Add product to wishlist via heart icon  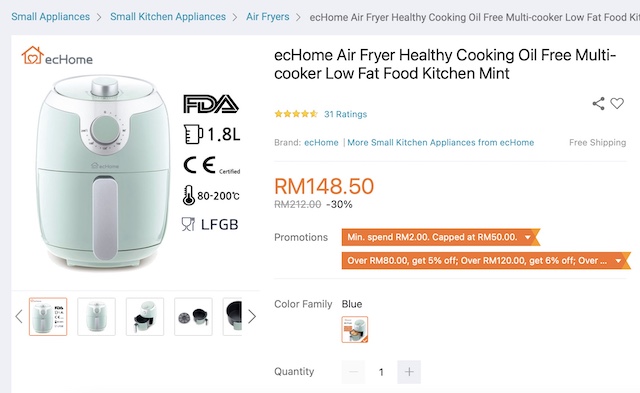pos(617,104)
